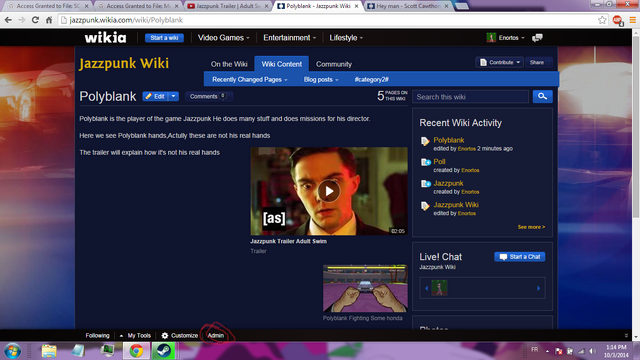Click the Start a Chat button
This screenshot has height=360, width=640.
[520, 257]
